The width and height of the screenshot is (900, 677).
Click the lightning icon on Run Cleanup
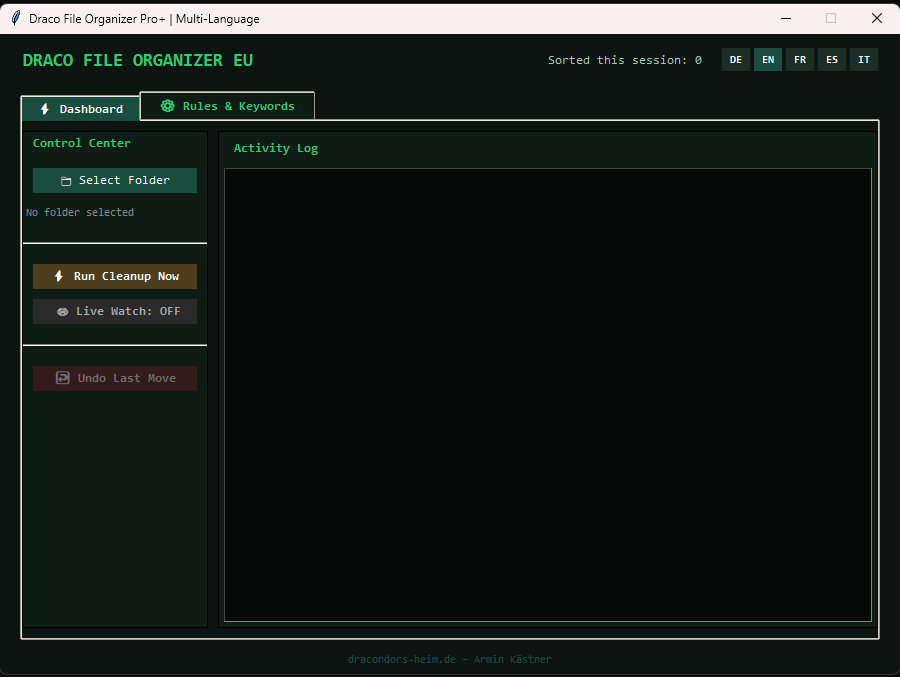pyautogui.click(x=59, y=276)
